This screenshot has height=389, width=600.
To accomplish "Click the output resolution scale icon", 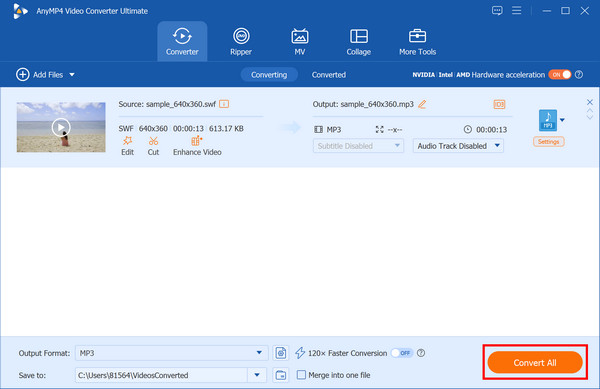I will coord(380,129).
